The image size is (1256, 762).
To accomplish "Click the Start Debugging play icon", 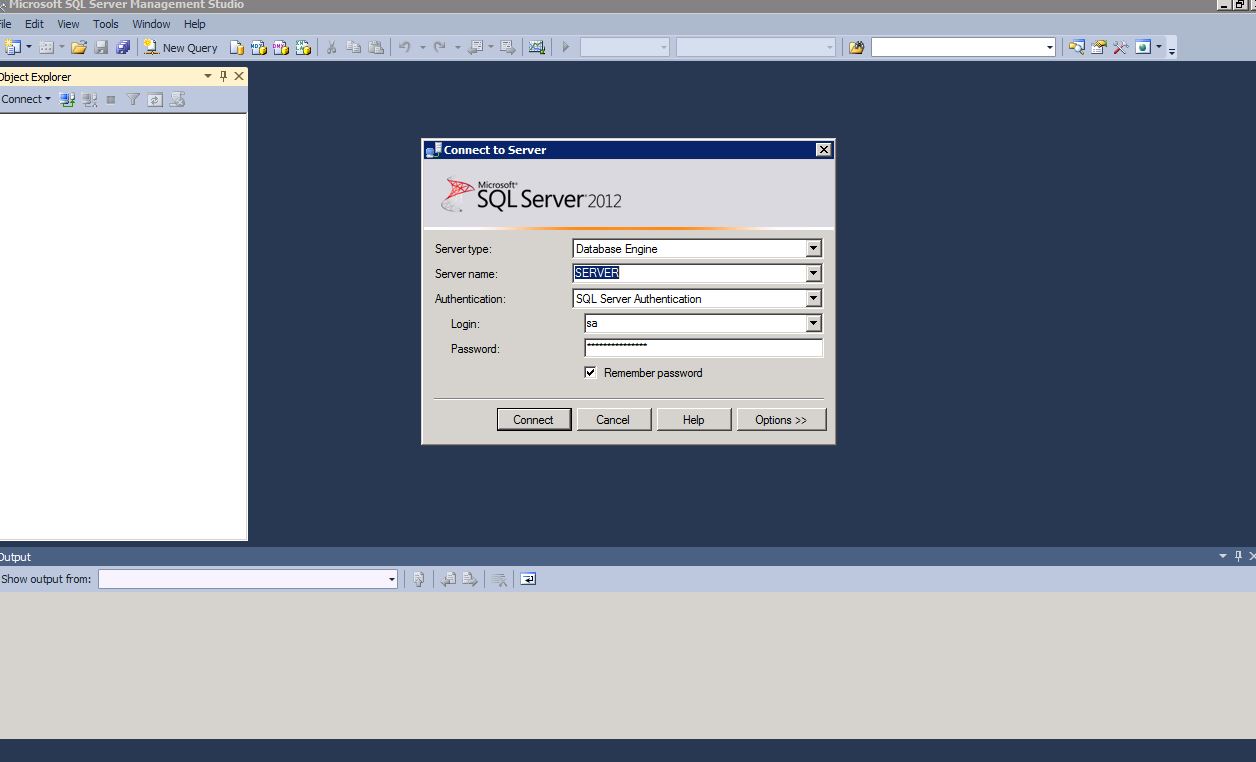I will point(566,47).
